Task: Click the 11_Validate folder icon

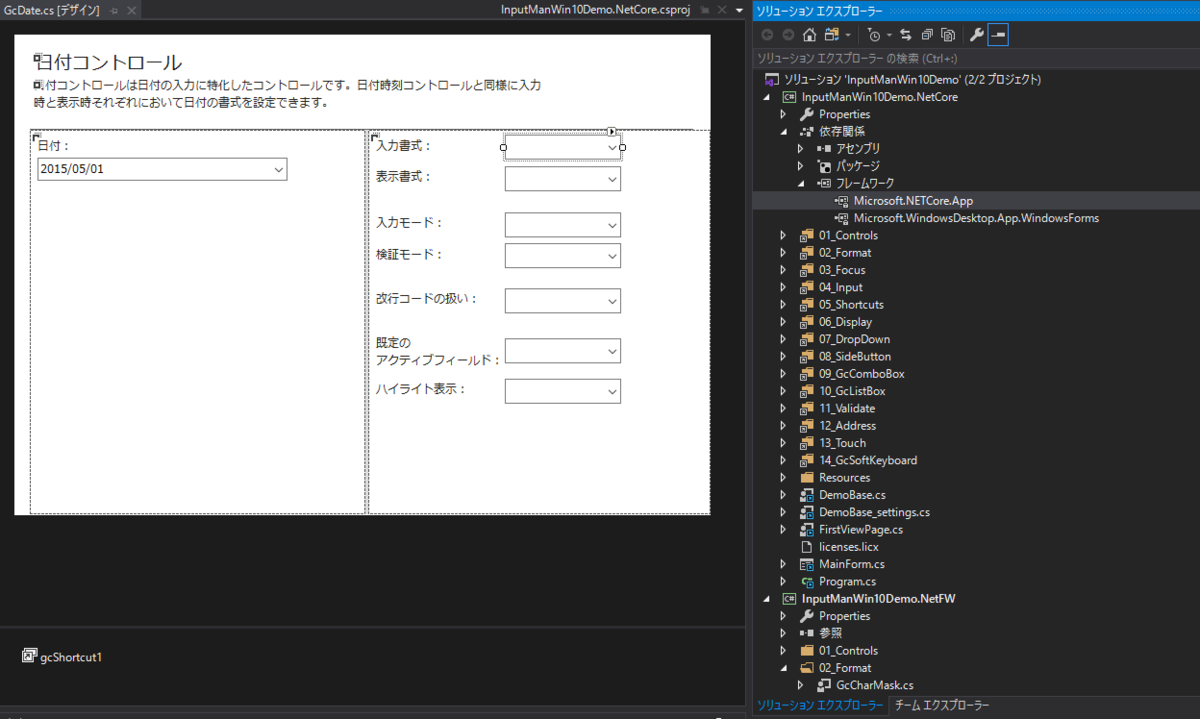Action: (807, 408)
